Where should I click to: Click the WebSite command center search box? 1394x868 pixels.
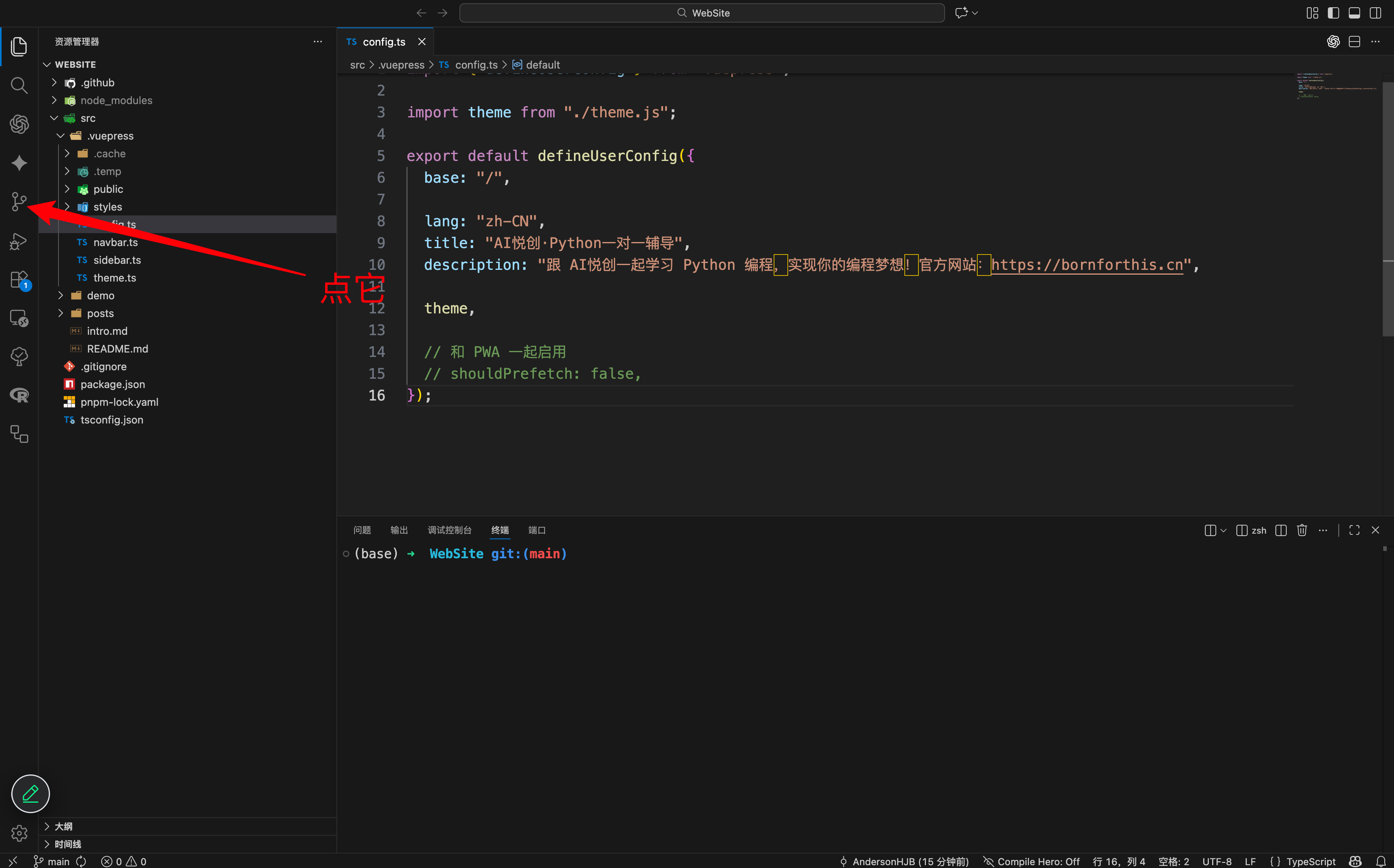click(701, 13)
